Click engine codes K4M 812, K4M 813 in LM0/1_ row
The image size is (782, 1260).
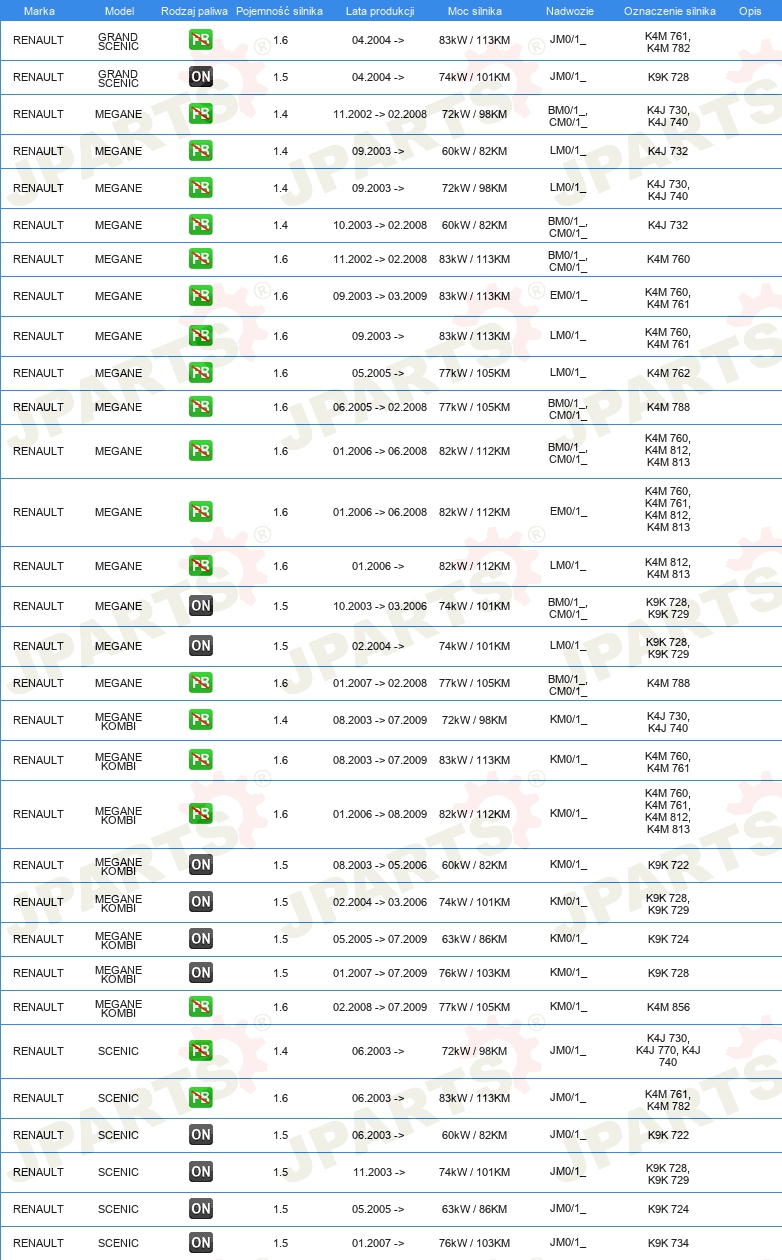click(668, 568)
